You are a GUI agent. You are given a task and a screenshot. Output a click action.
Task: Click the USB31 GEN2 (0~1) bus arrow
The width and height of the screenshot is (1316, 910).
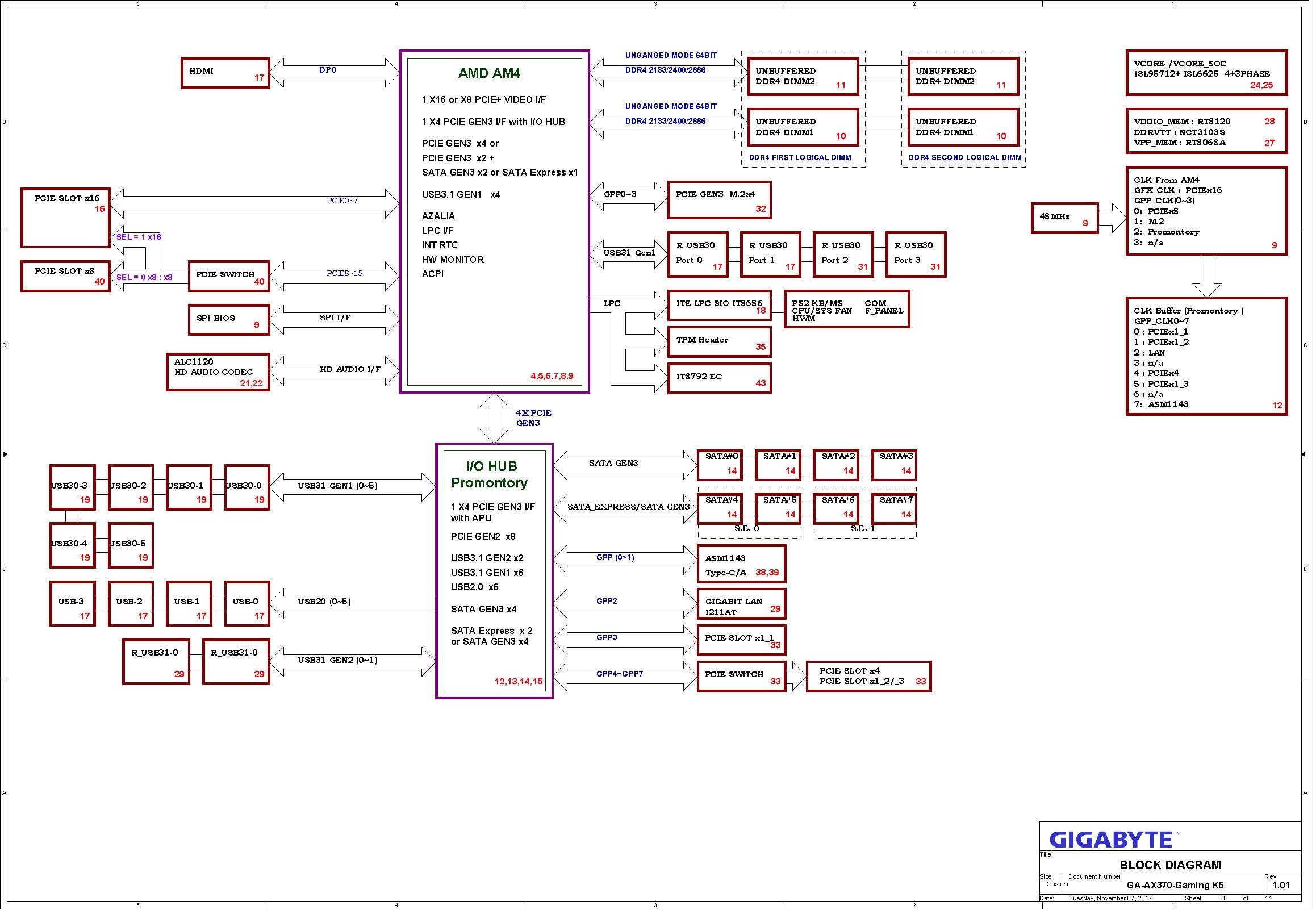pyautogui.click(x=353, y=662)
